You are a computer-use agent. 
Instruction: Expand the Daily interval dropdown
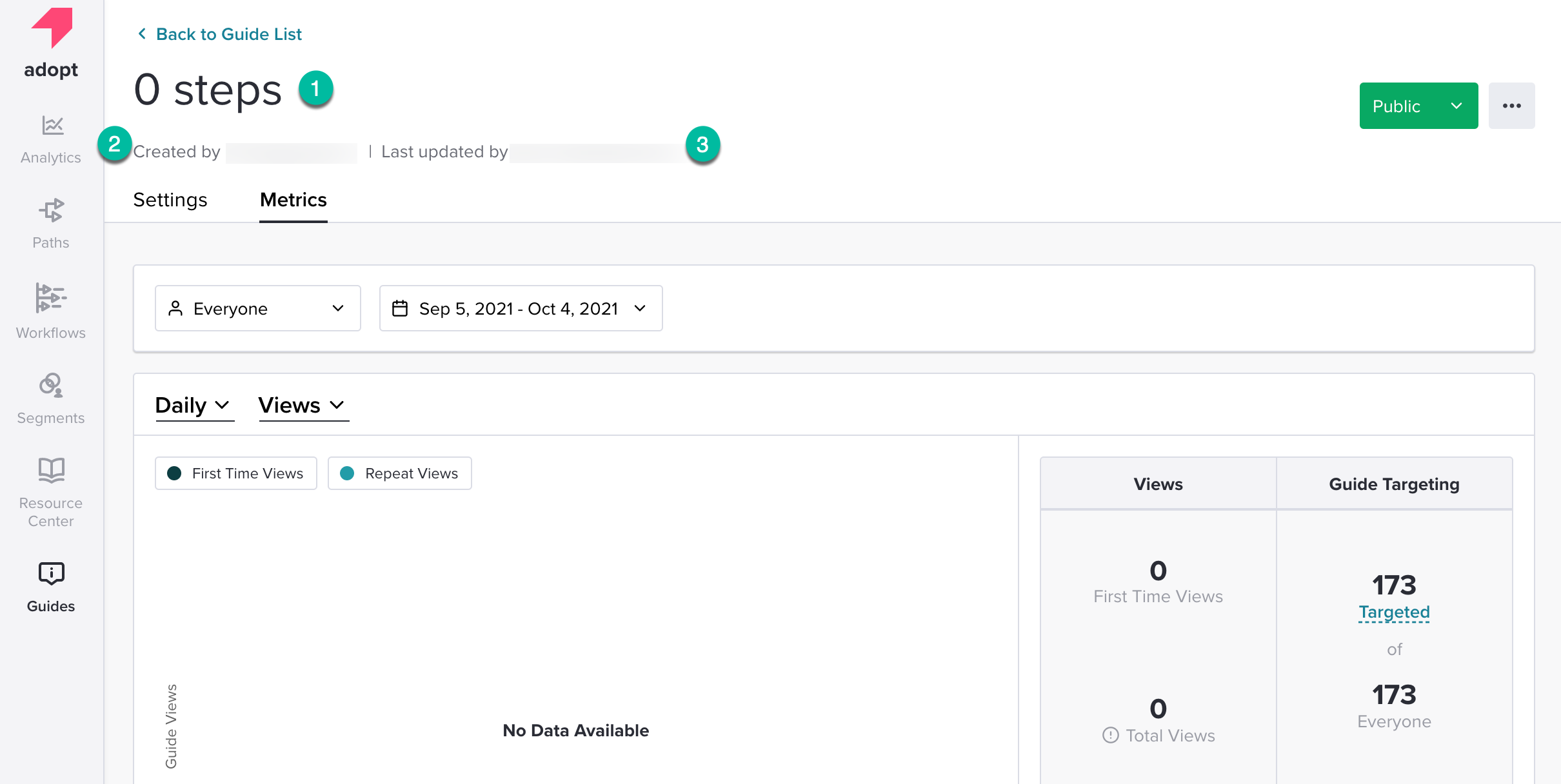coord(194,406)
